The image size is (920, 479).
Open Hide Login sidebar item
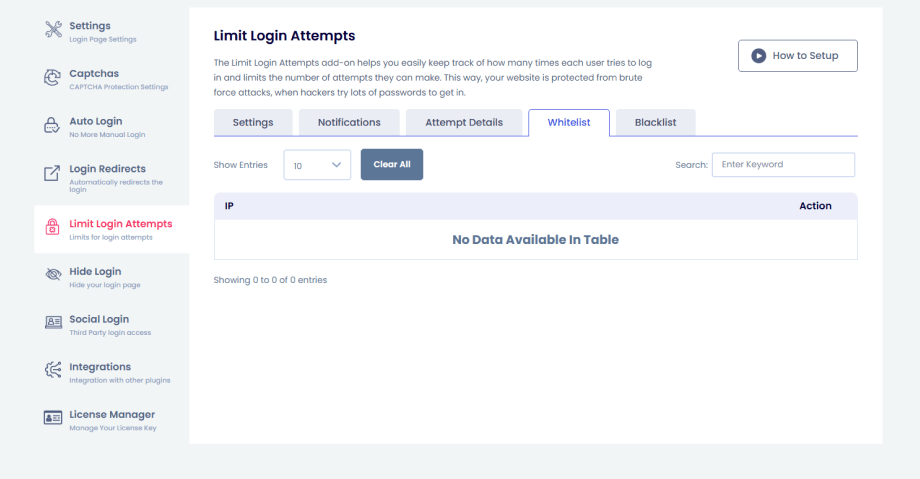tap(111, 276)
